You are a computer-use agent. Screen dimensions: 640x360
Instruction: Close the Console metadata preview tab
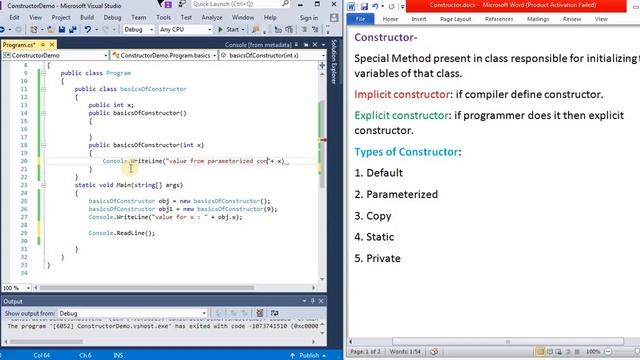click(315, 44)
